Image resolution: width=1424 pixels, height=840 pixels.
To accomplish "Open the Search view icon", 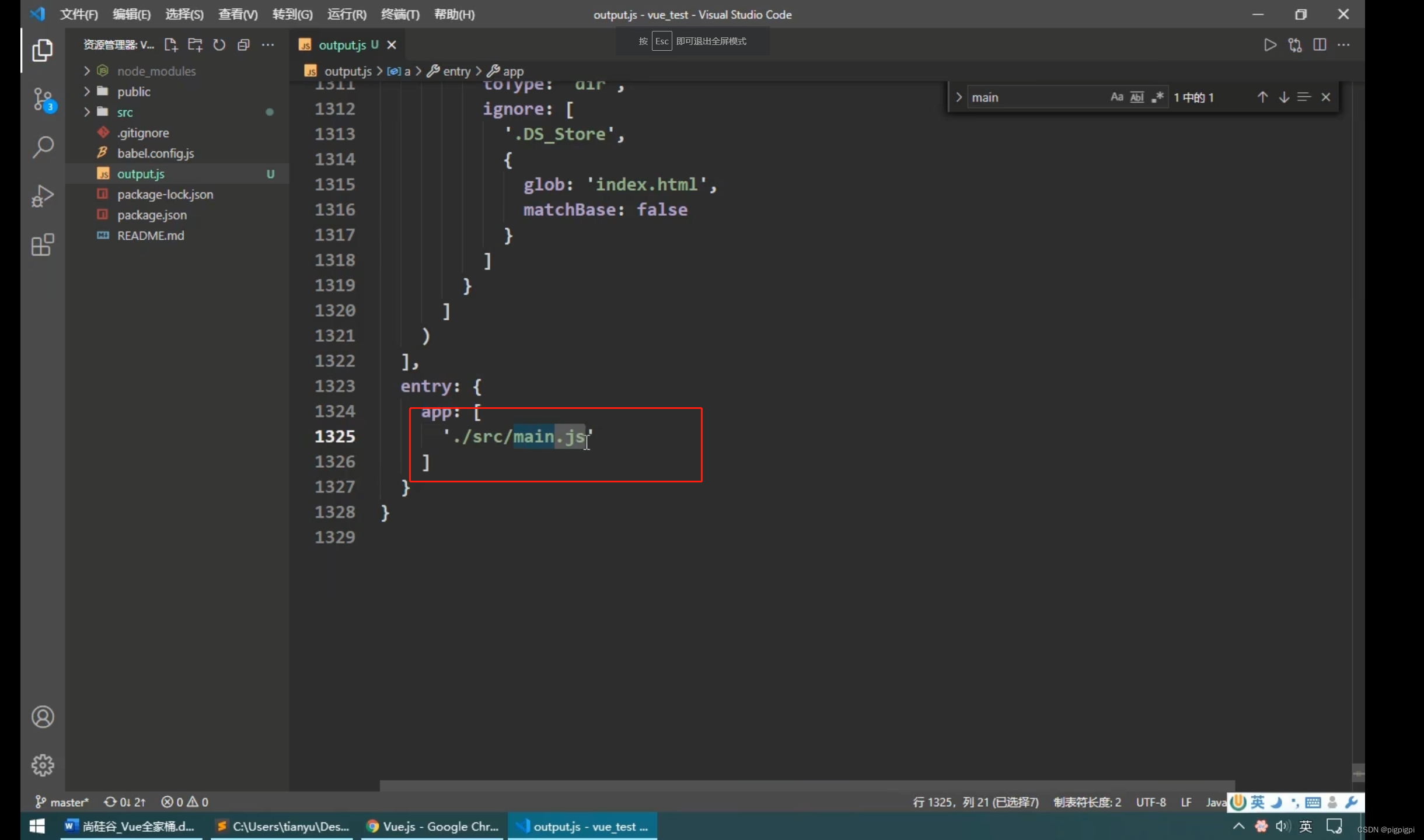I will click(x=43, y=147).
